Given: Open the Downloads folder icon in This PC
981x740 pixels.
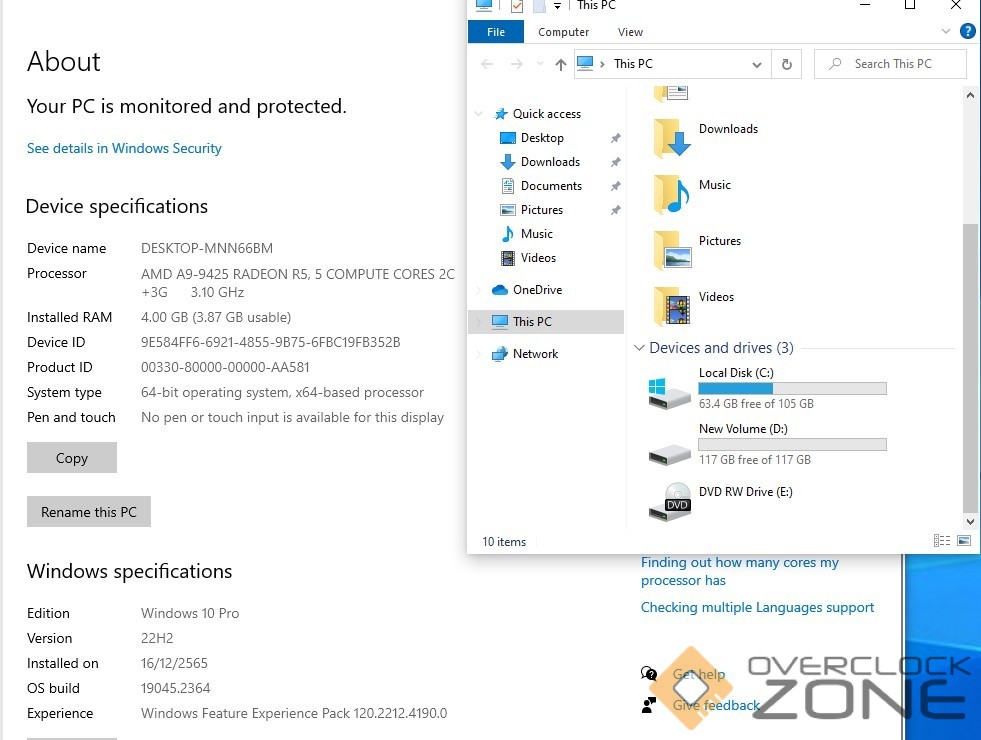Looking at the screenshot, I should pos(671,138).
